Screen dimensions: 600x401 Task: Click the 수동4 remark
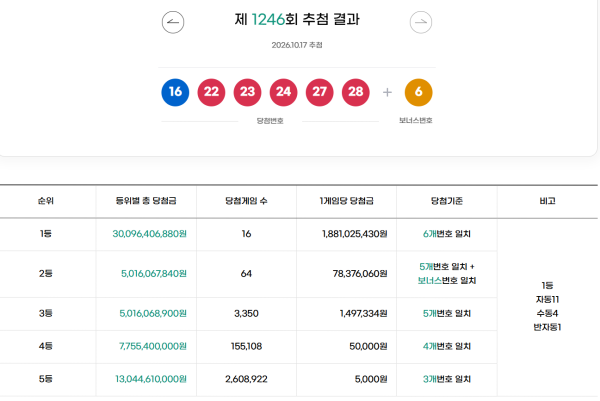(x=548, y=313)
